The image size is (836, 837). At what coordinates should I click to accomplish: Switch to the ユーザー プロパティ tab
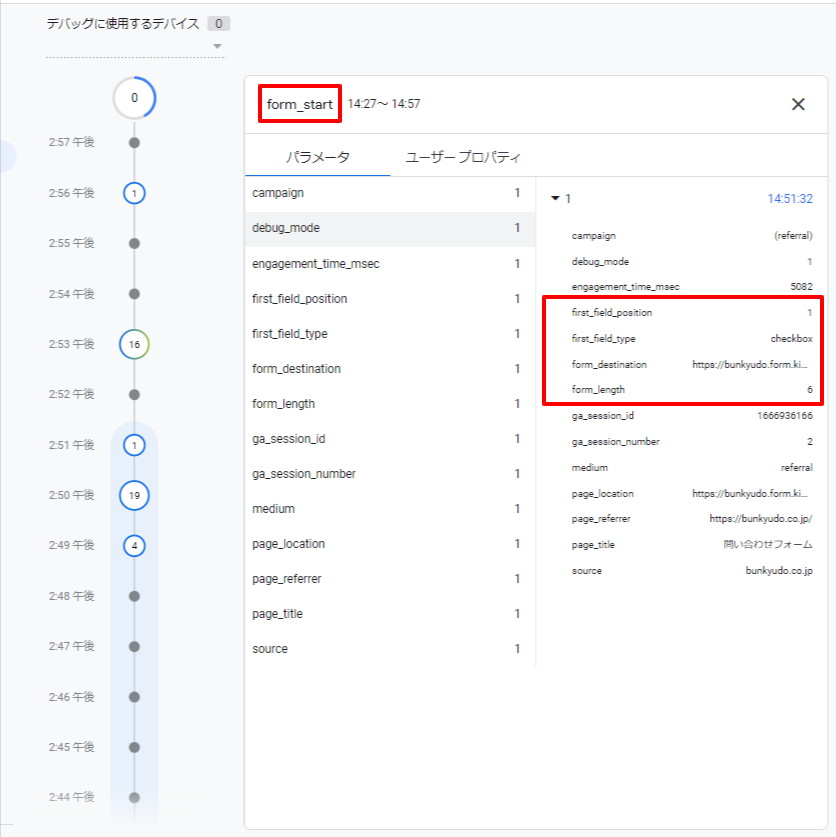[x=462, y=157]
